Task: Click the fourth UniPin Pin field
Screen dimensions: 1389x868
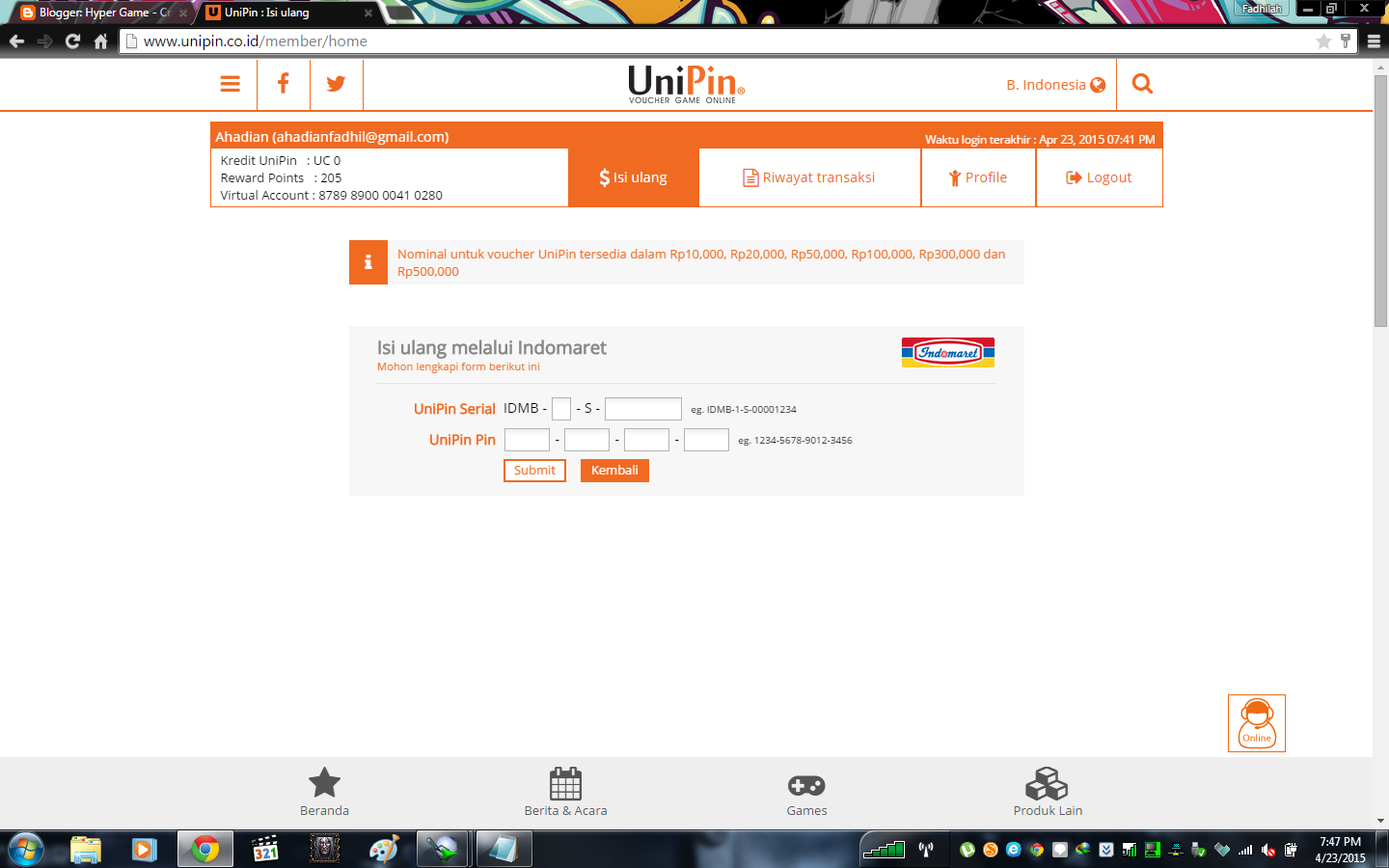Action: point(706,440)
